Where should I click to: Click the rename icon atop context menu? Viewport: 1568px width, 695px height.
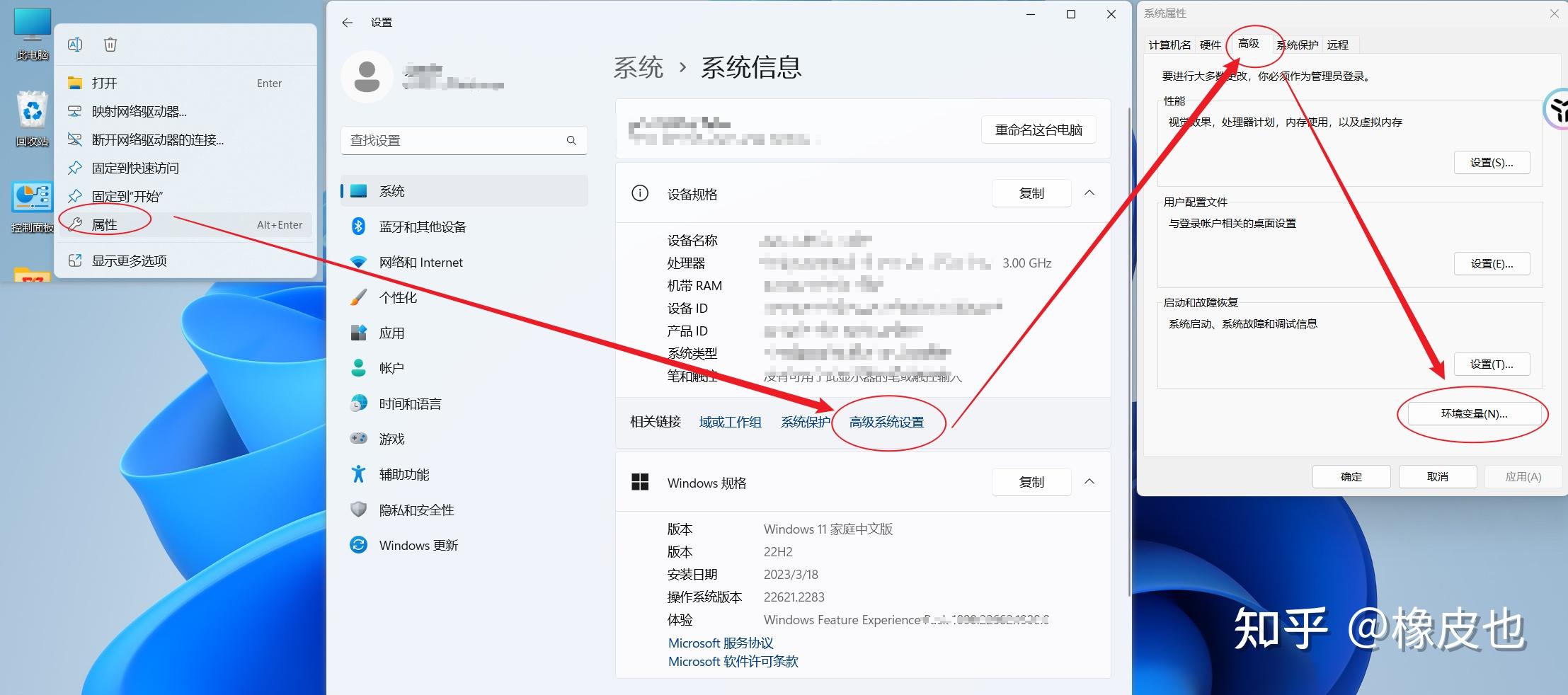[x=75, y=45]
